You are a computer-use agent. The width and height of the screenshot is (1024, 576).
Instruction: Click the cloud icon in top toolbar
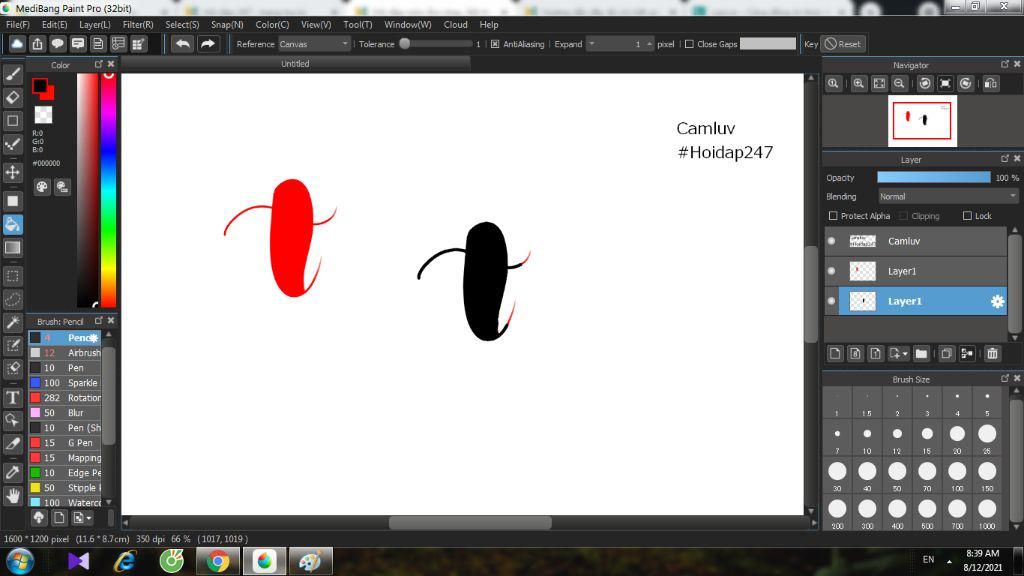pyautogui.click(x=17, y=44)
